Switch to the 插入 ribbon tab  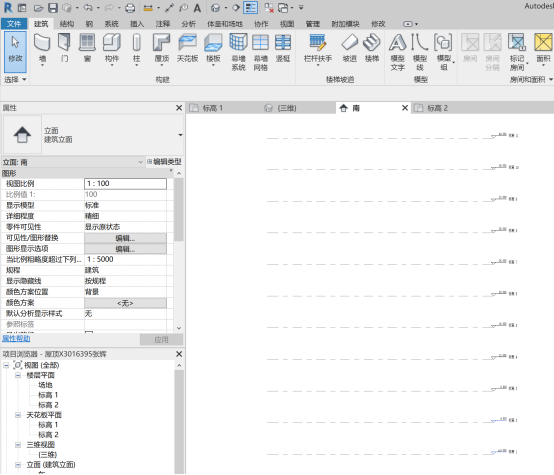point(137,24)
